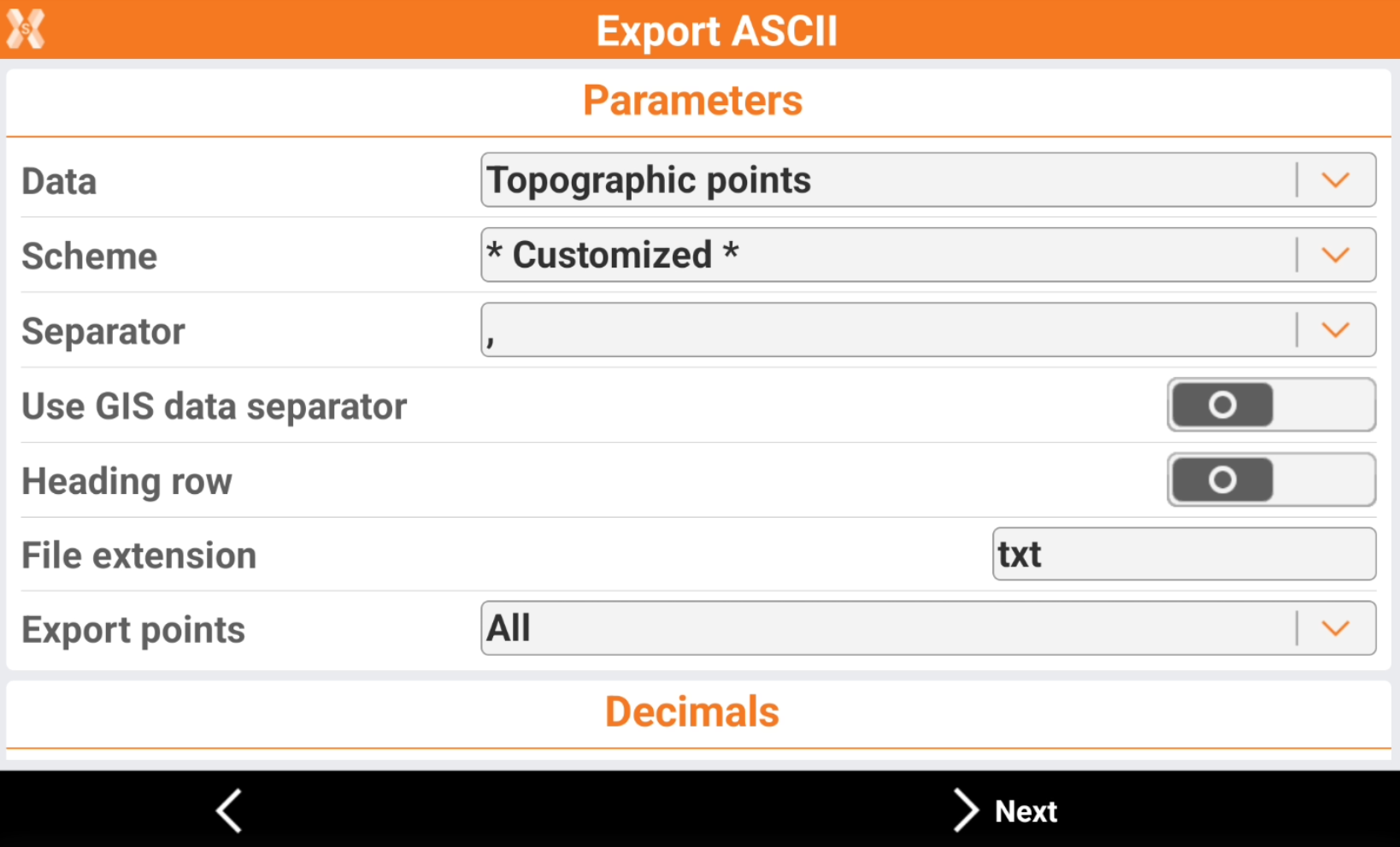
Task: Click the Export points chevron arrow
Action: tap(1335, 628)
